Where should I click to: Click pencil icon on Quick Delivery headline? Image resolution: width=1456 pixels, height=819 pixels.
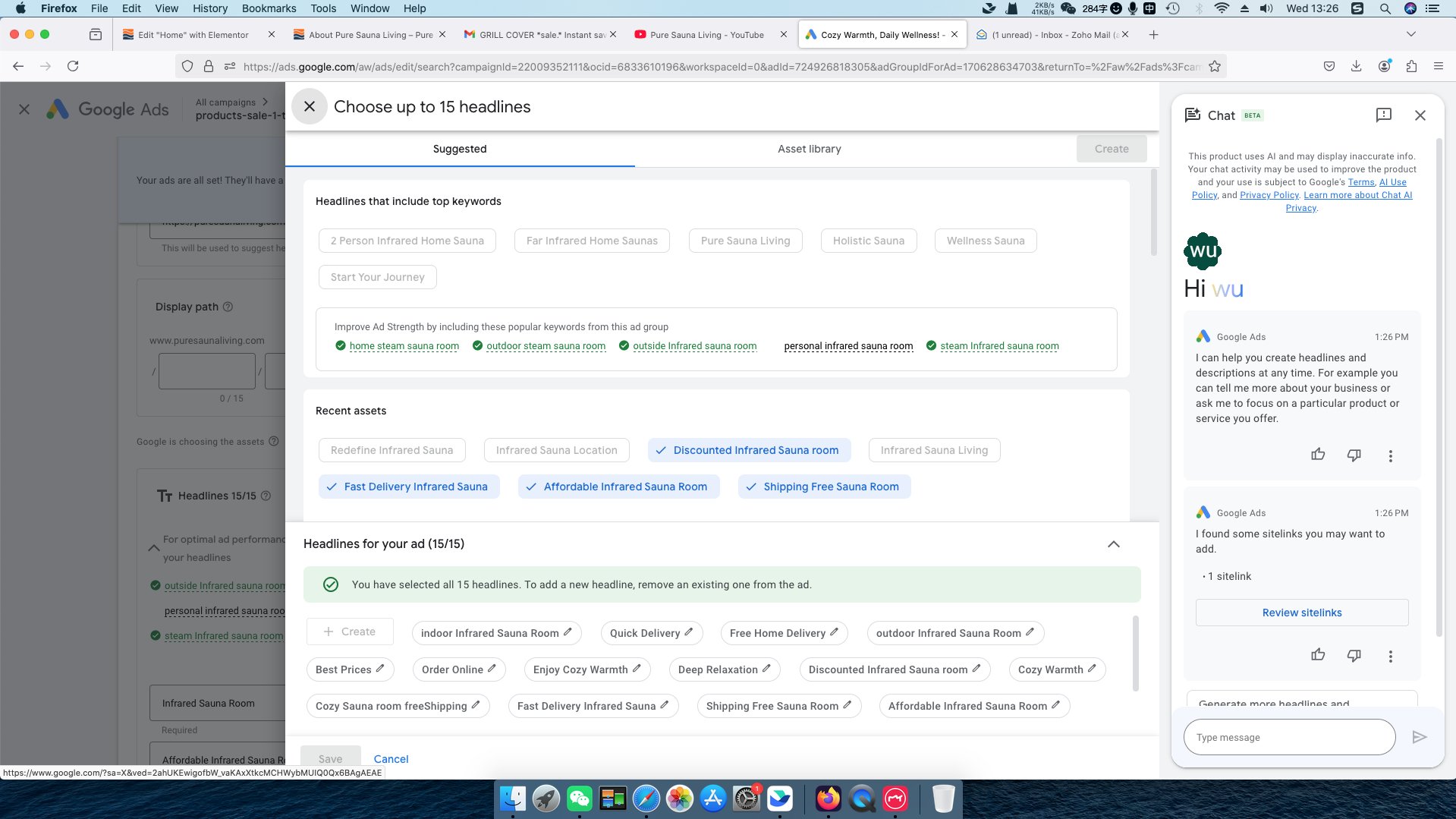[x=689, y=632]
